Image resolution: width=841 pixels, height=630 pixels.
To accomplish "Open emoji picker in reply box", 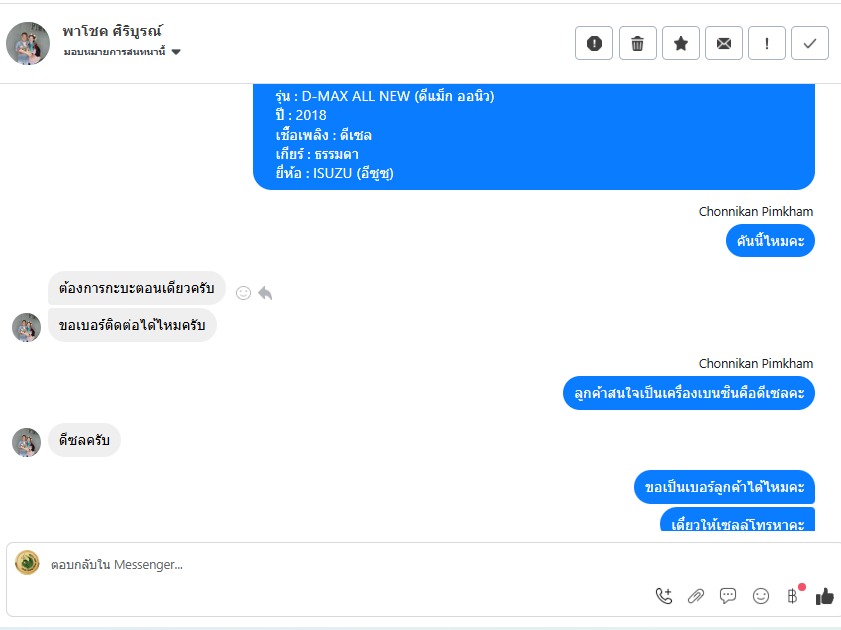I will point(761,596).
